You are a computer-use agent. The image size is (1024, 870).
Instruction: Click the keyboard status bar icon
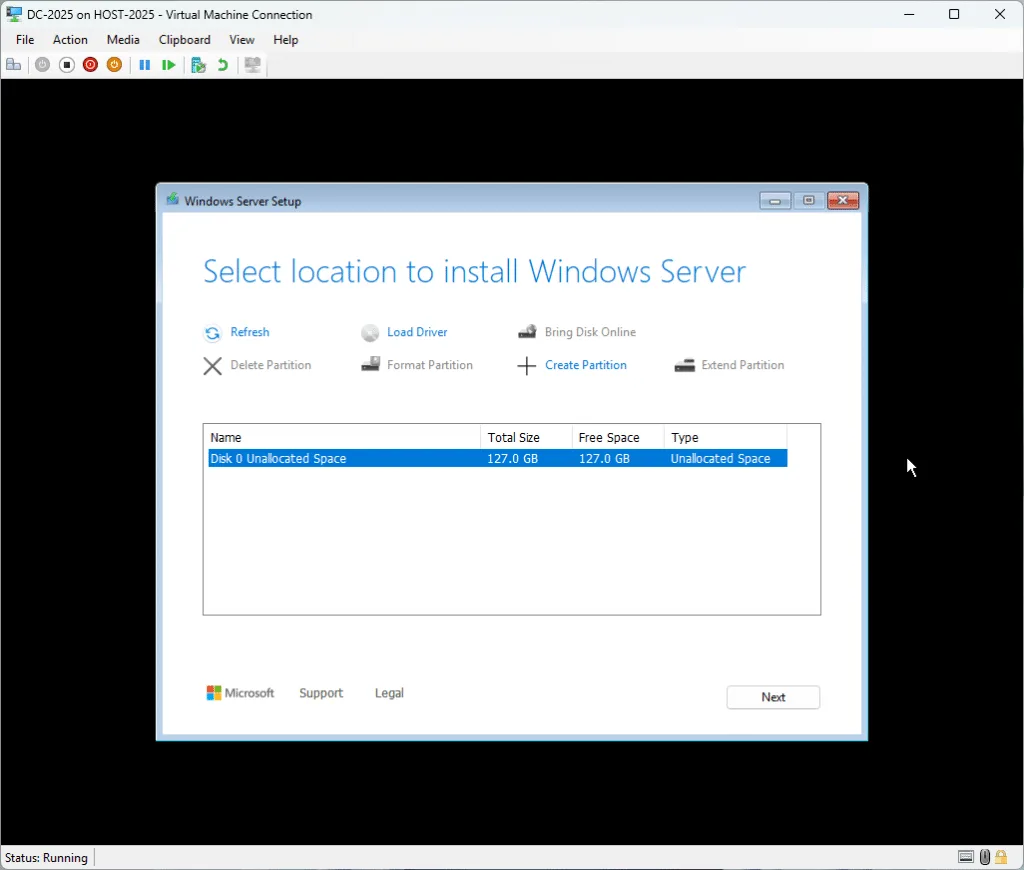[x=966, y=857]
